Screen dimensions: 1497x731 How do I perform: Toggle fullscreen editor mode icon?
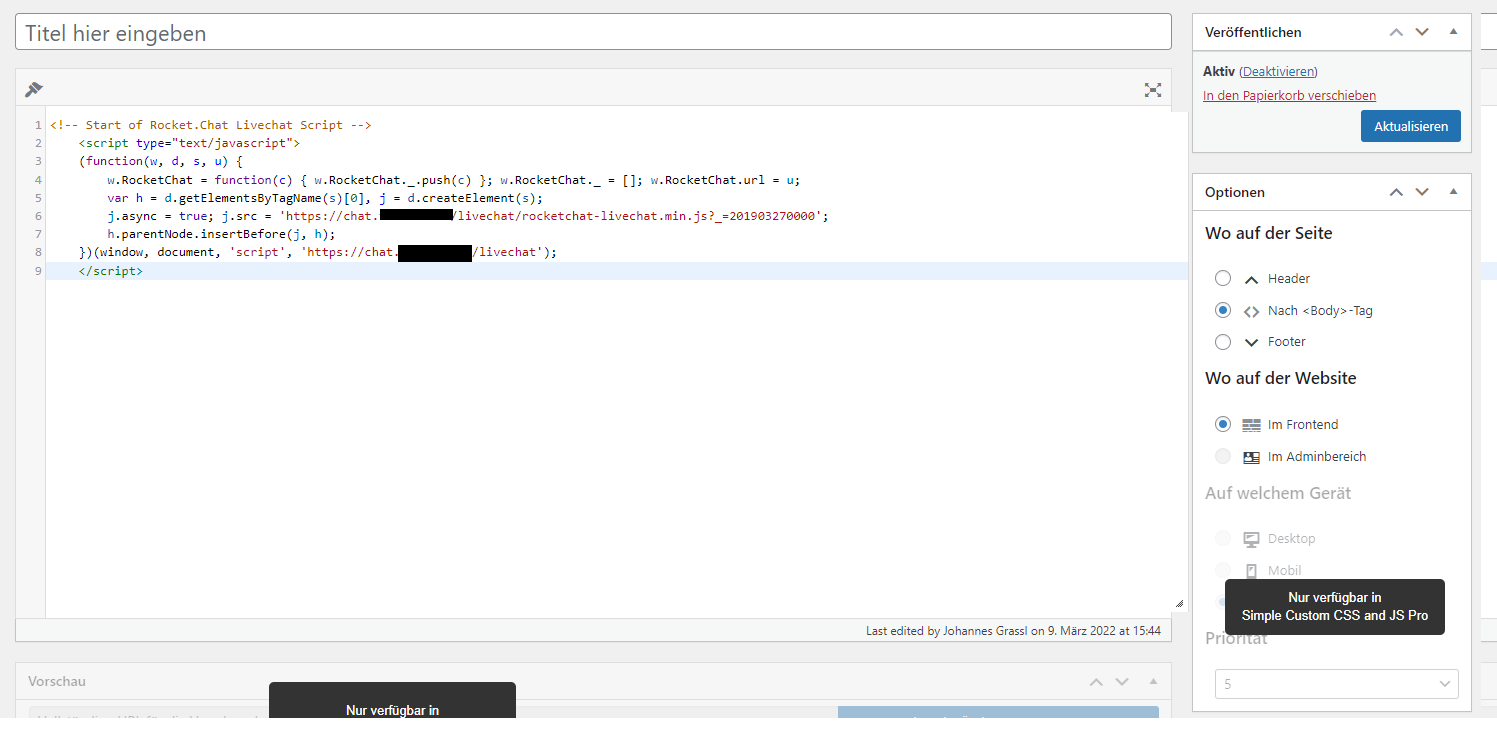pyautogui.click(x=1153, y=90)
